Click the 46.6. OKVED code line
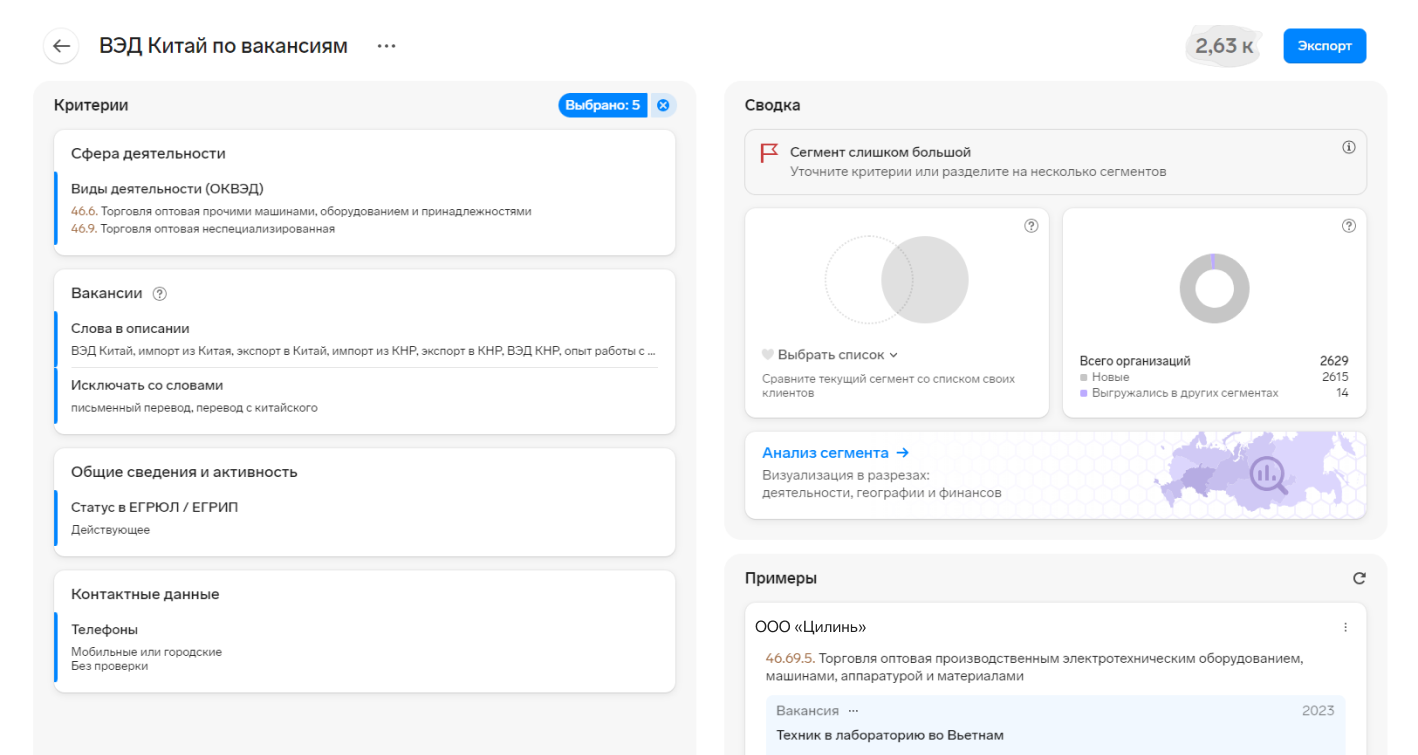This screenshot has width=1418, height=755. coord(301,212)
